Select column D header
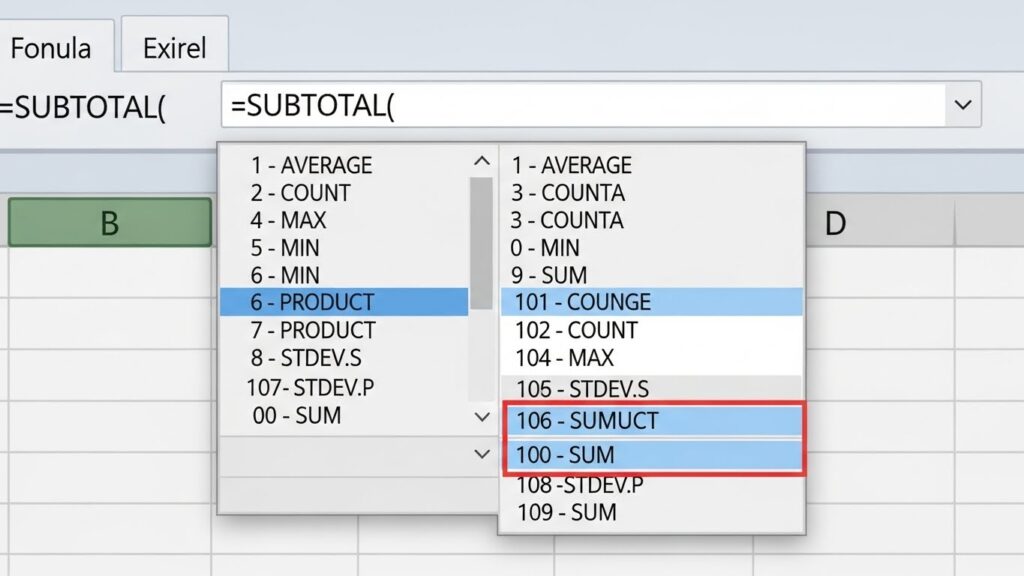Viewport: 1024px width, 576px height. [x=835, y=224]
